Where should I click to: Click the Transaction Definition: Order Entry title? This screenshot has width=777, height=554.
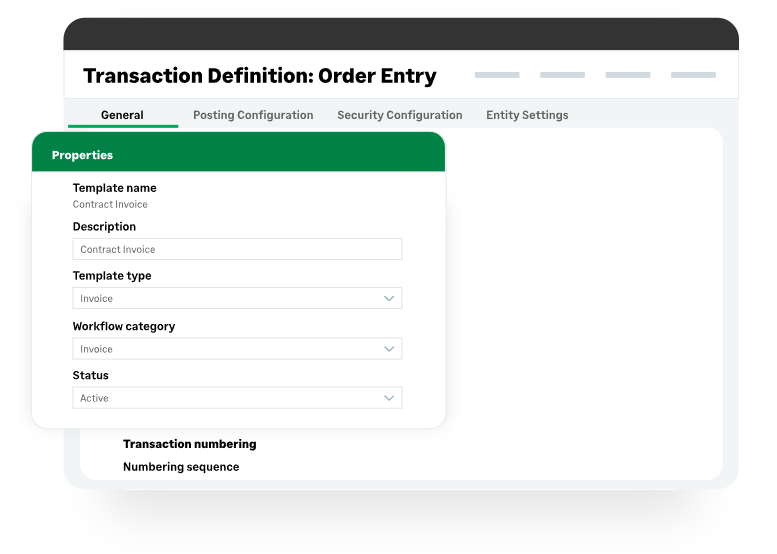coord(259,76)
